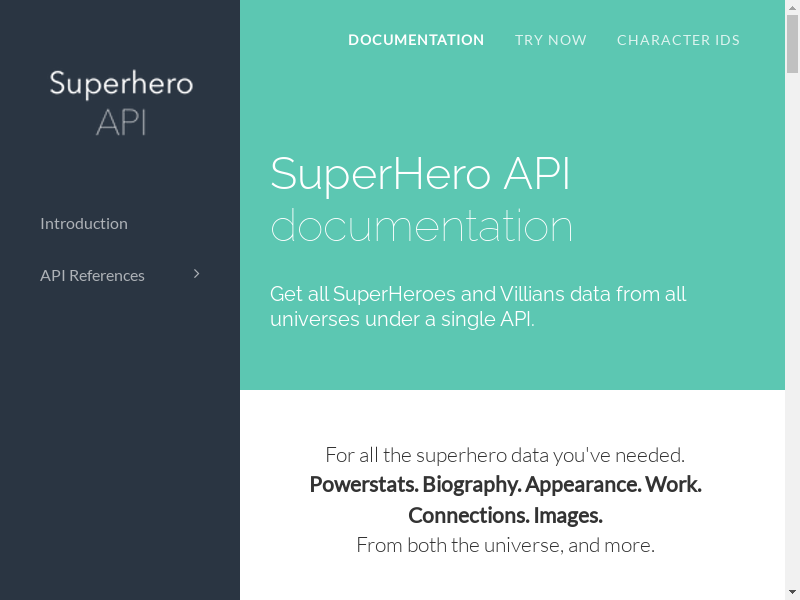Screen dimensions: 800x600
Task: Click "From both the universe, and more."
Action: [505, 546]
